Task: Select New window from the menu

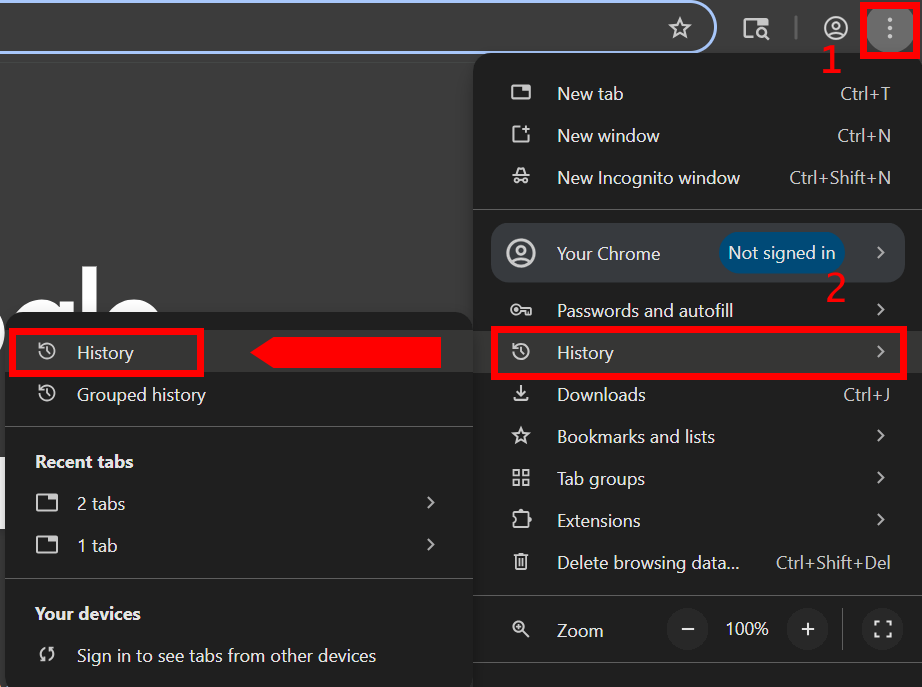Action: (x=607, y=135)
